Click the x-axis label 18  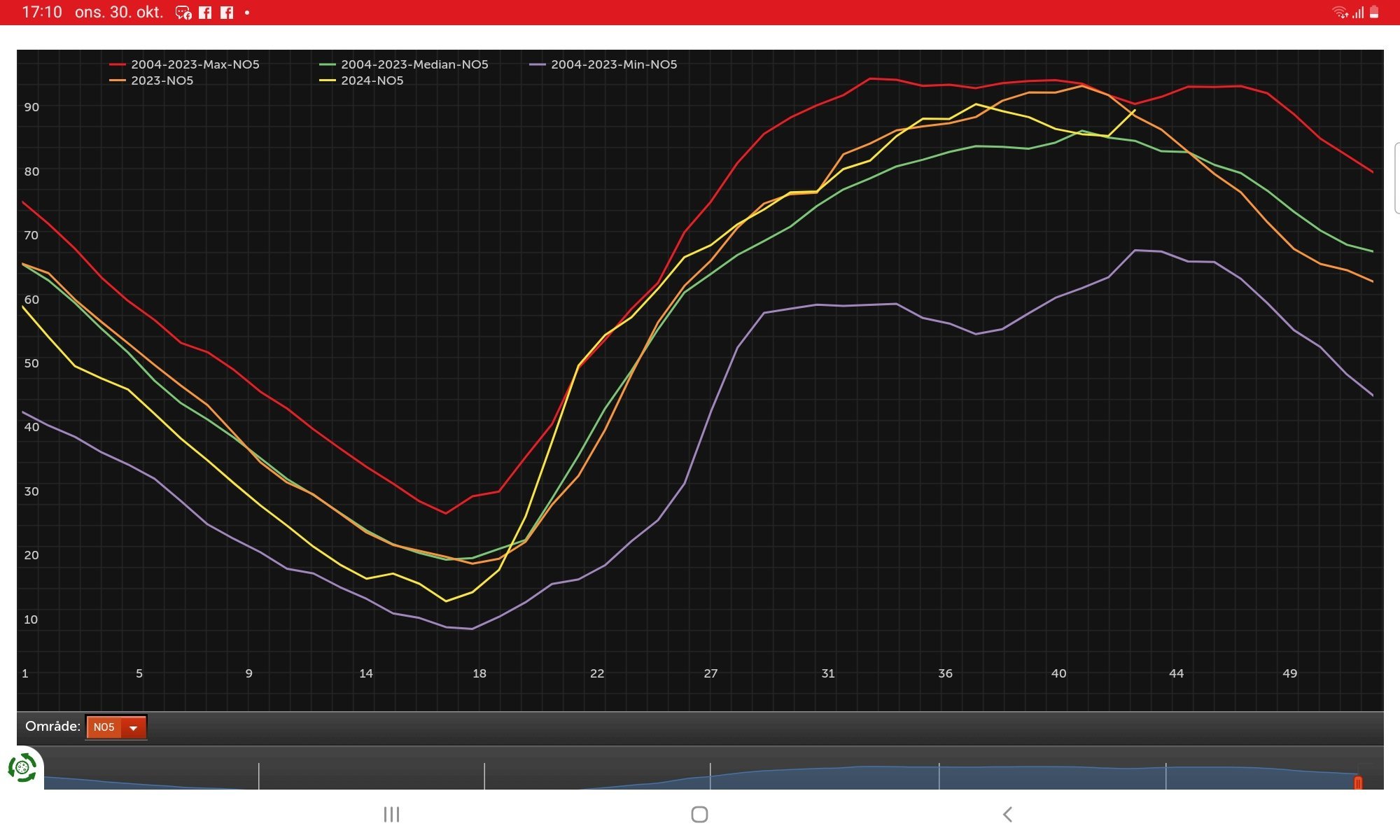pyautogui.click(x=479, y=673)
